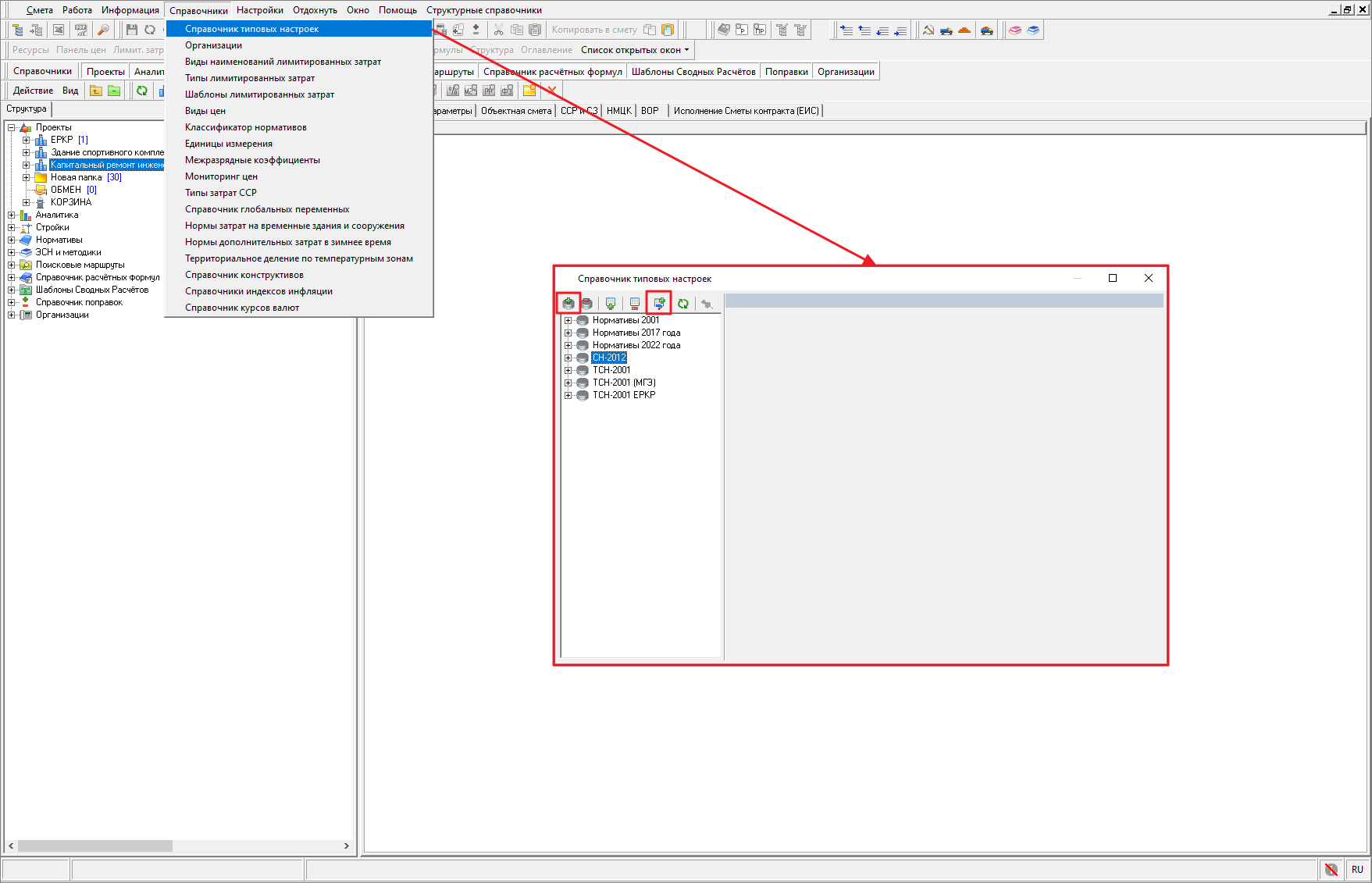The width and height of the screenshot is (1372, 883).
Task: Select Мониторинг цен from Справочники menu
Action: [x=221, y=176]
